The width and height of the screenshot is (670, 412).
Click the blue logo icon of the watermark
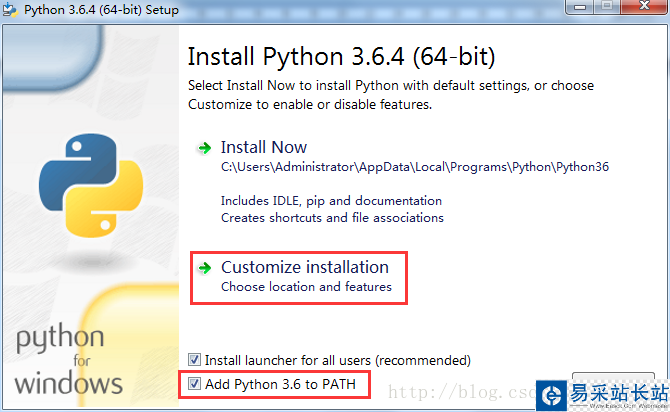(551, 395)
